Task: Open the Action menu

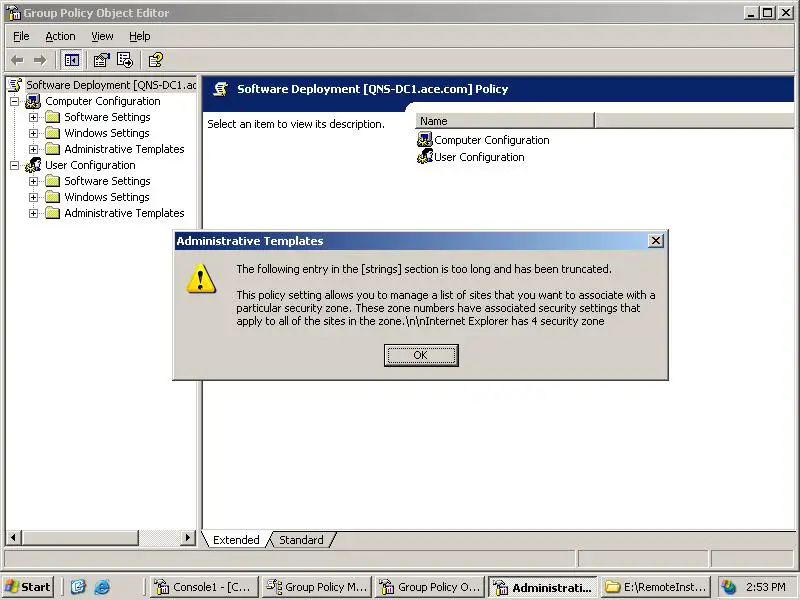Action: [60, 36]
